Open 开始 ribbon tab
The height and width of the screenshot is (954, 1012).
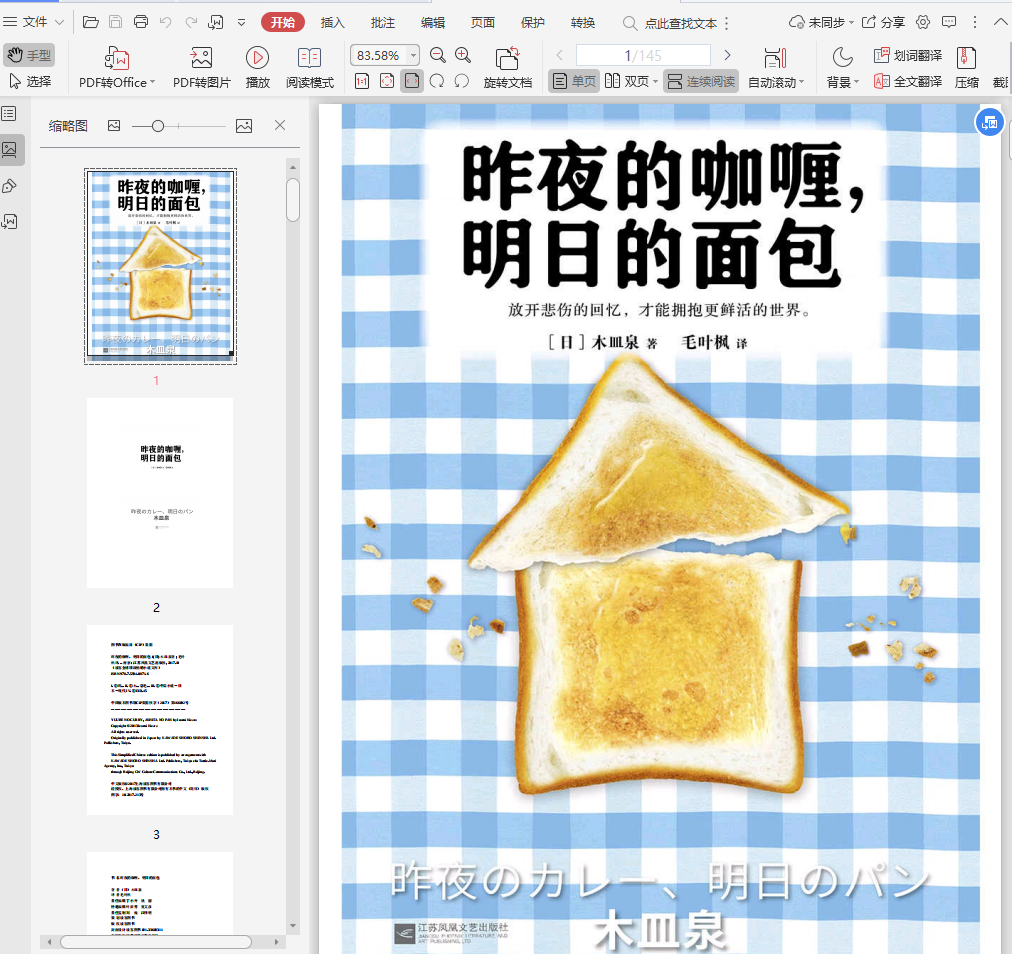pyautogui.click(x=283, y=23)
